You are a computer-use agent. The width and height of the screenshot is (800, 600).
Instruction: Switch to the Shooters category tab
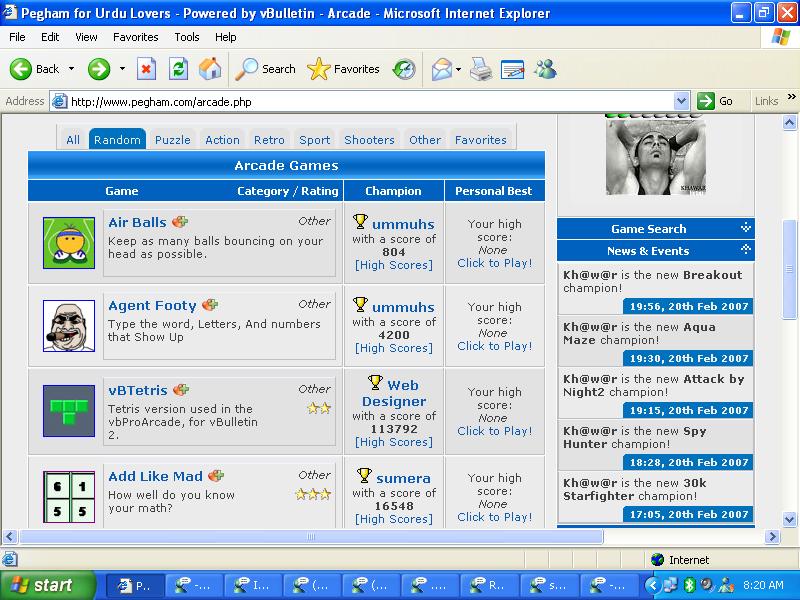369,140
